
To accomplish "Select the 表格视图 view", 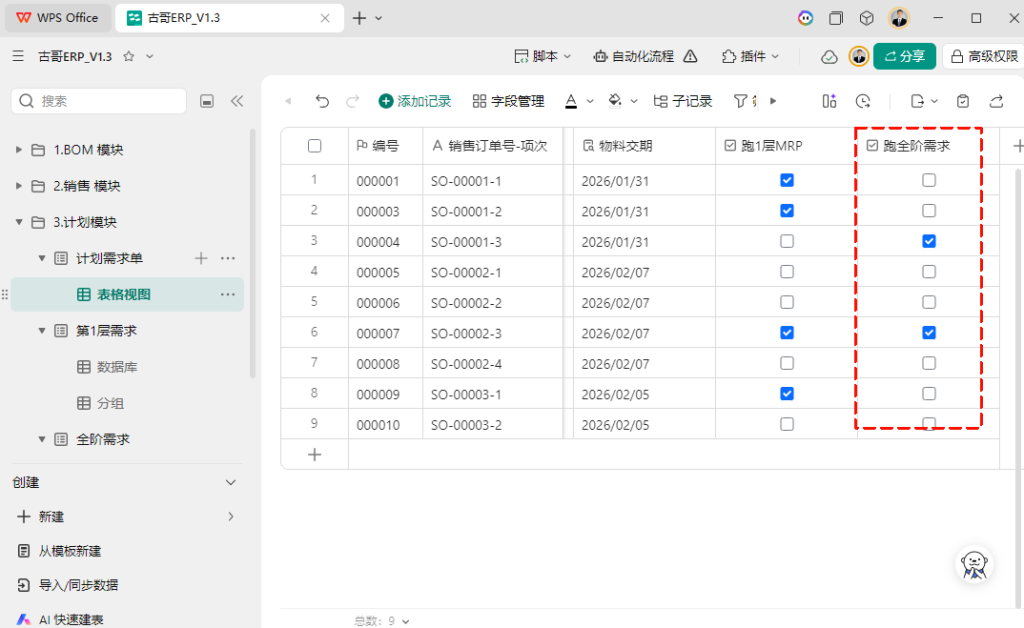I will tap(128, 294).
